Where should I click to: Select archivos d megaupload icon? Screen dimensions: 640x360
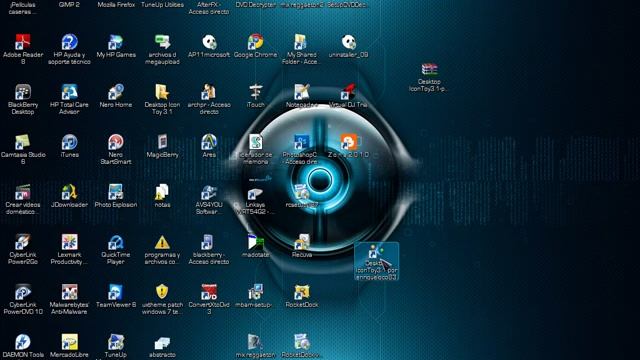click(162, 42)
